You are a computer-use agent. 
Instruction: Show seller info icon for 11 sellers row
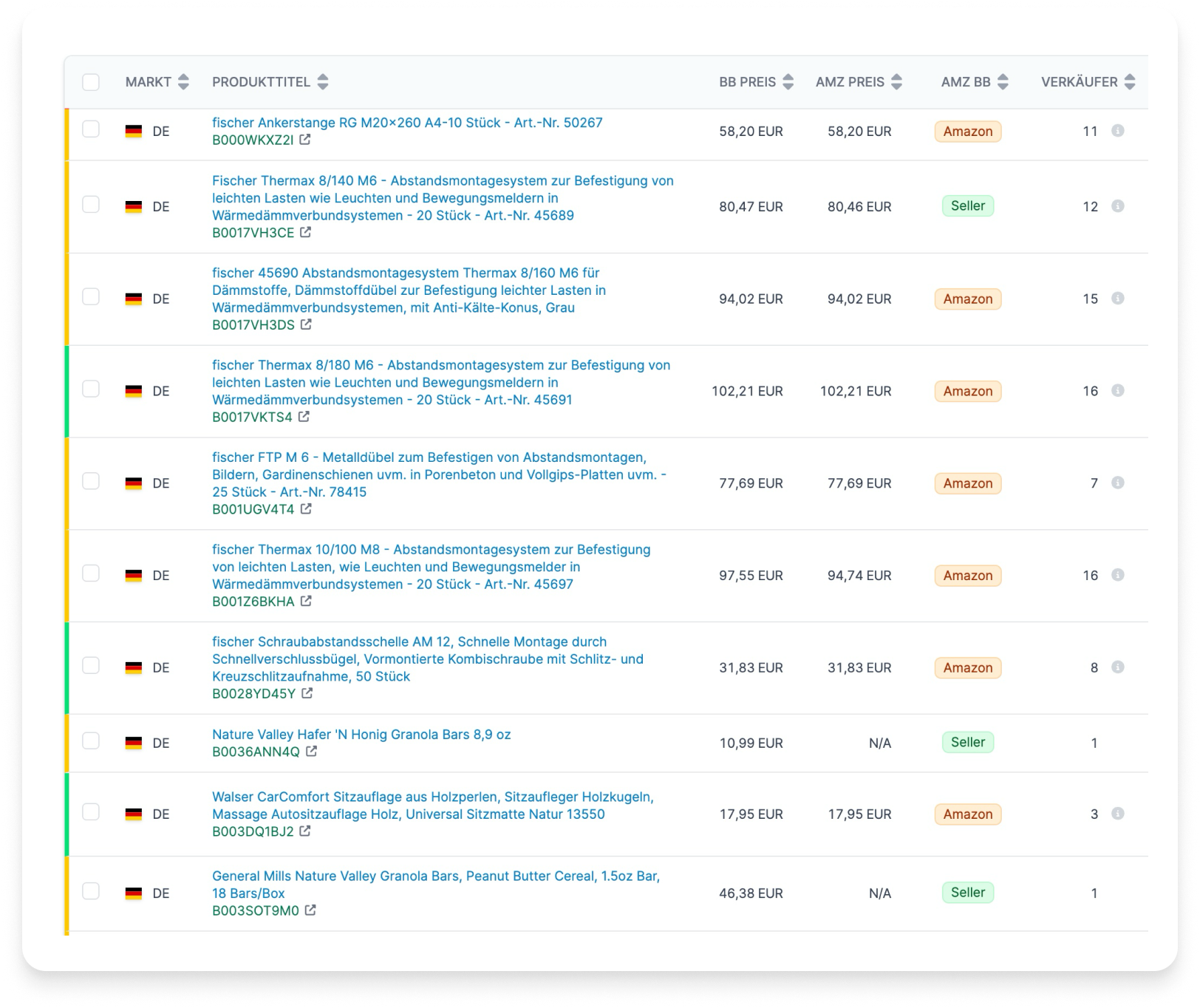(1118, 131)
